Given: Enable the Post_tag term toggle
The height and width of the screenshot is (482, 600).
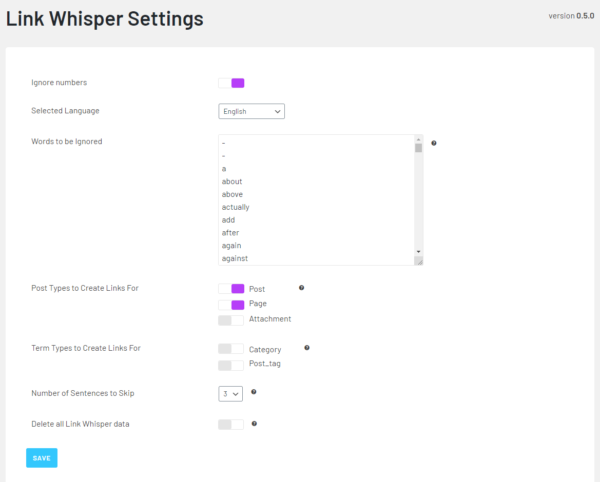Looking at the screenshot, I should [231, 365].
